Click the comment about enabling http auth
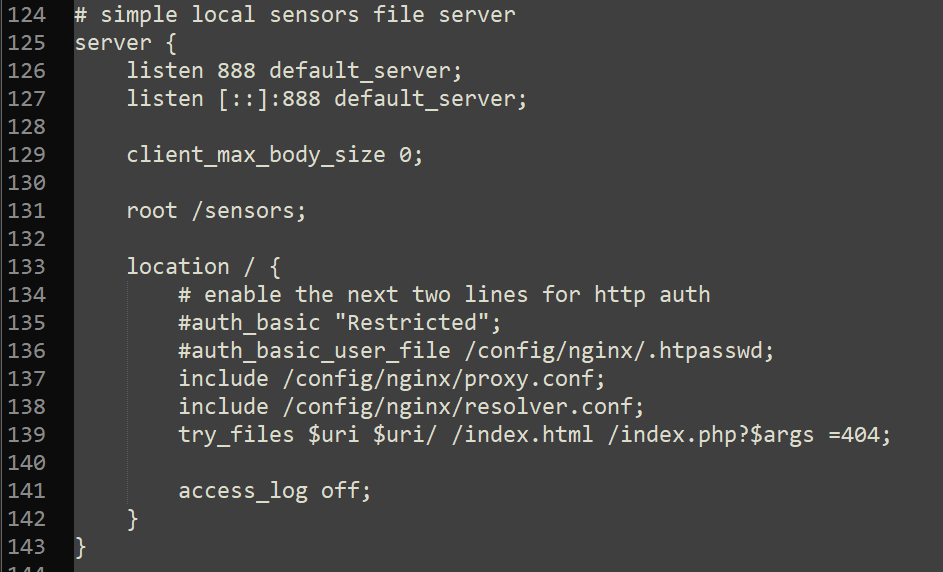This screenshot has height=572, width=943. [444, 295]
